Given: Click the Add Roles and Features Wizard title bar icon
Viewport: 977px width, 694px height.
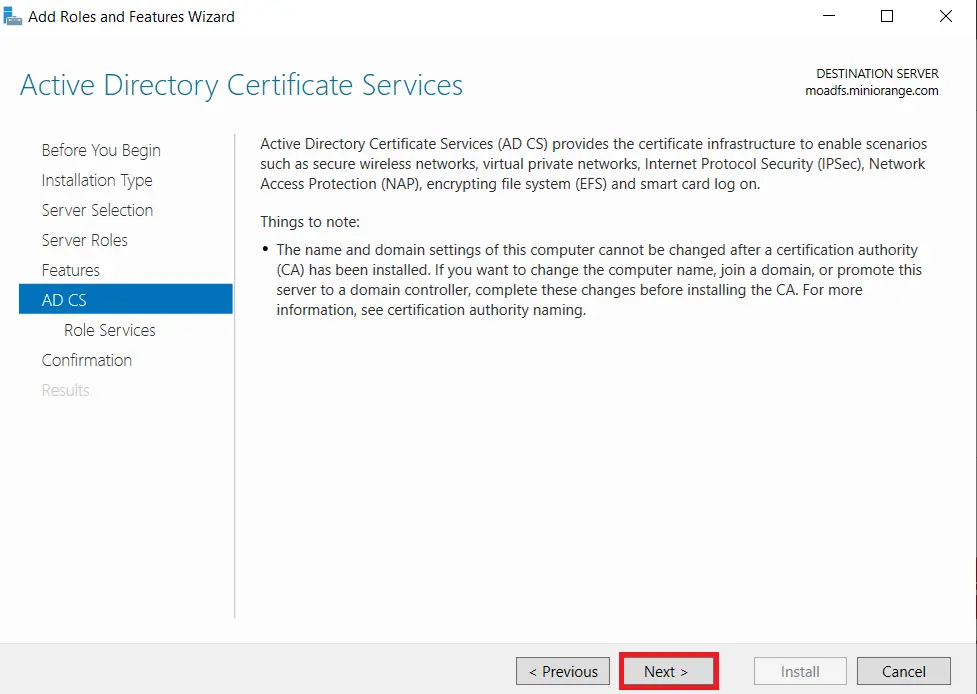Looking at the screenshot, I should coord(14,16).
